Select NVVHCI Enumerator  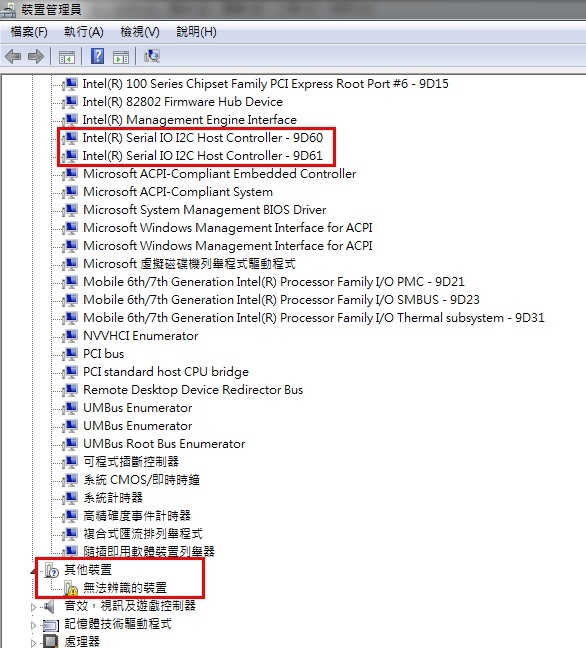tap(141, 336)
